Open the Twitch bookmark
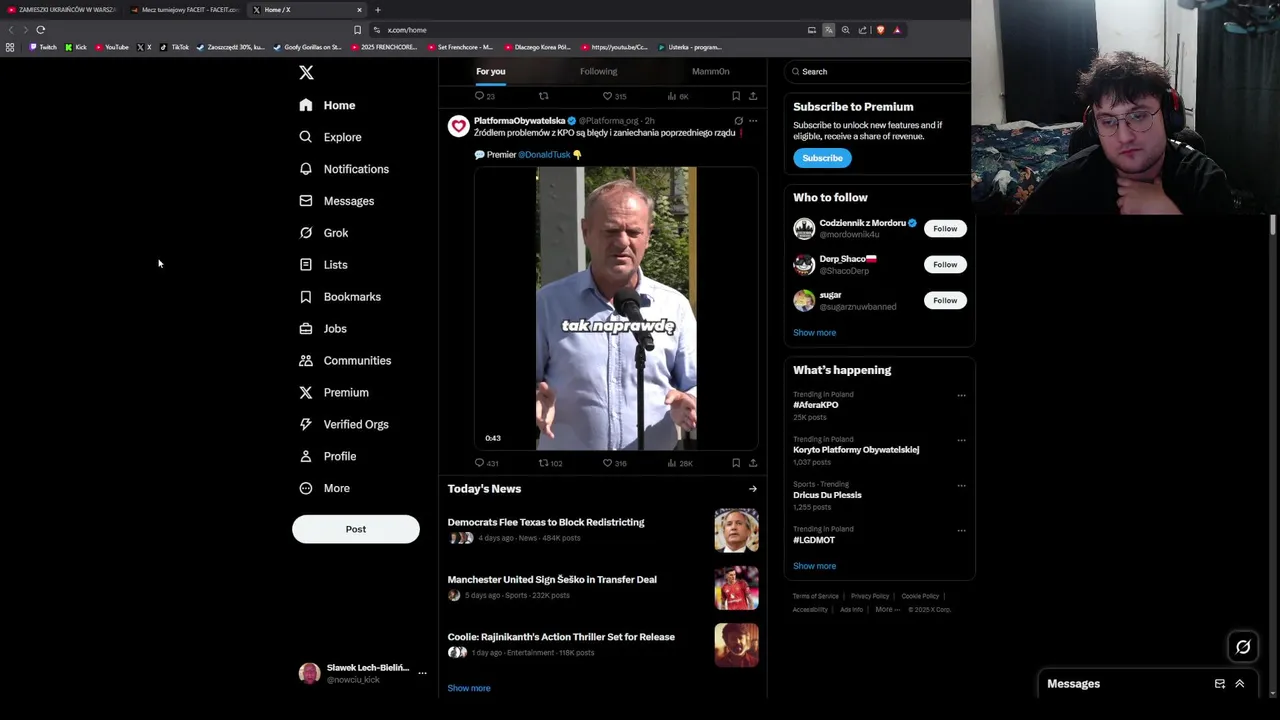The image size is (1280, 720). (43, 47)
